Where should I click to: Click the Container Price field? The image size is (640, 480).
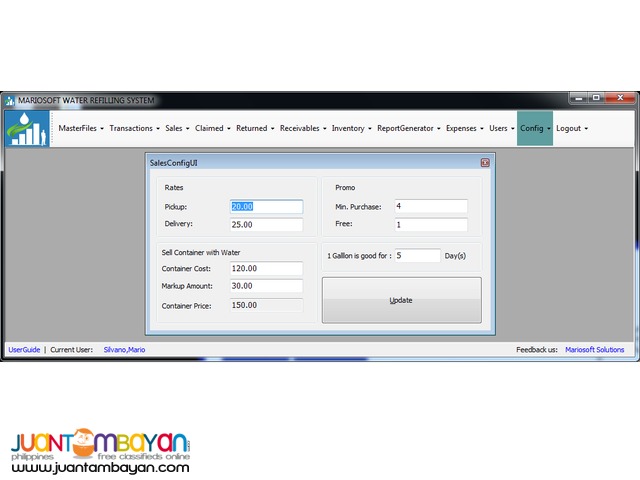coord(267,305)
